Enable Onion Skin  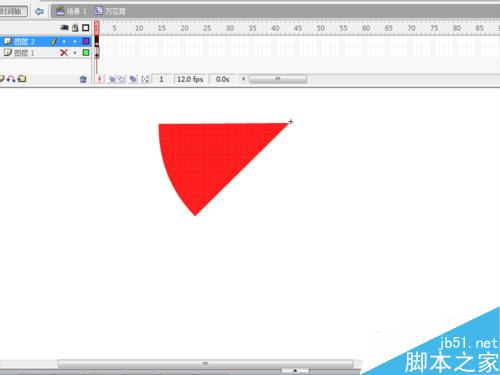[x=112, y=79]
